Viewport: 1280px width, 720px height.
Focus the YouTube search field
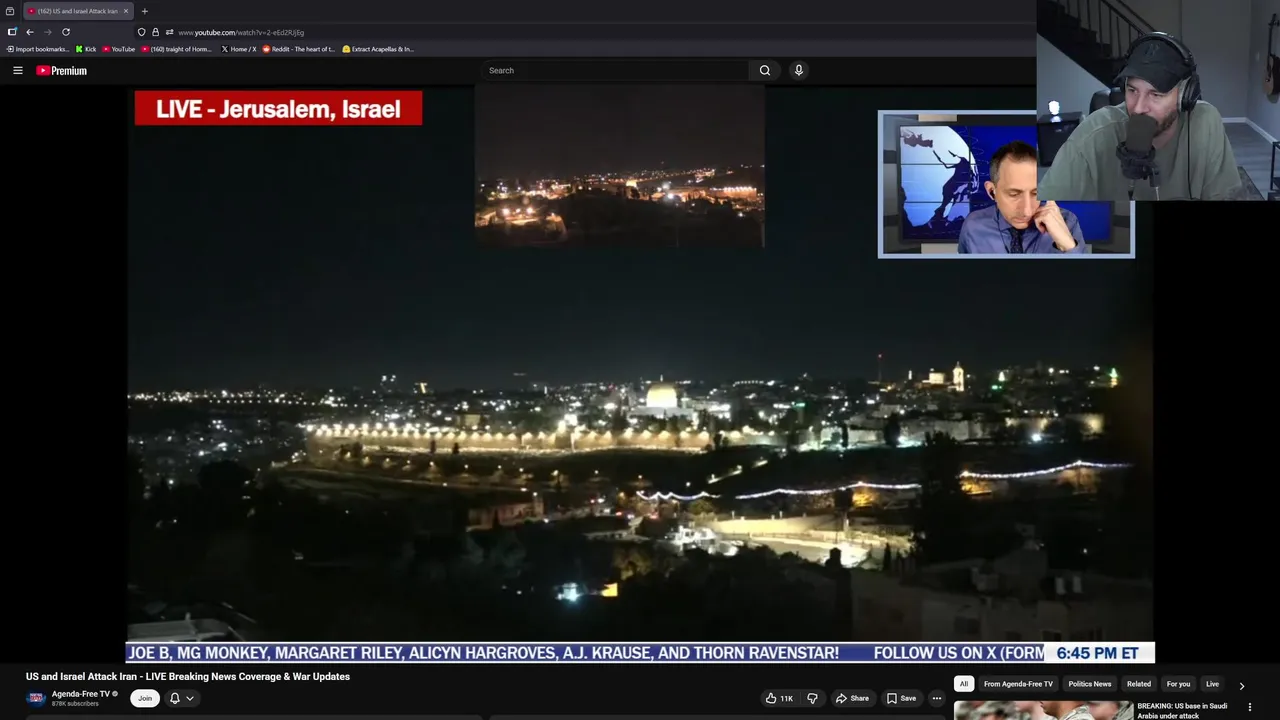615,70
